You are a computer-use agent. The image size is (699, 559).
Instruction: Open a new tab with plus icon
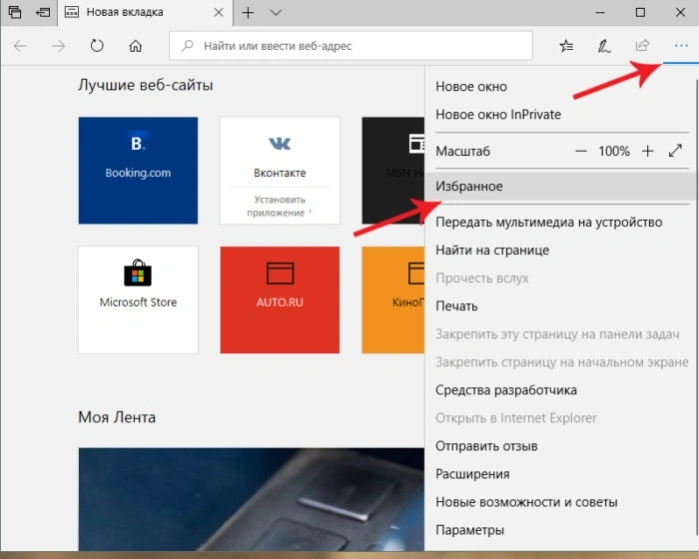[x=248, y=12]
